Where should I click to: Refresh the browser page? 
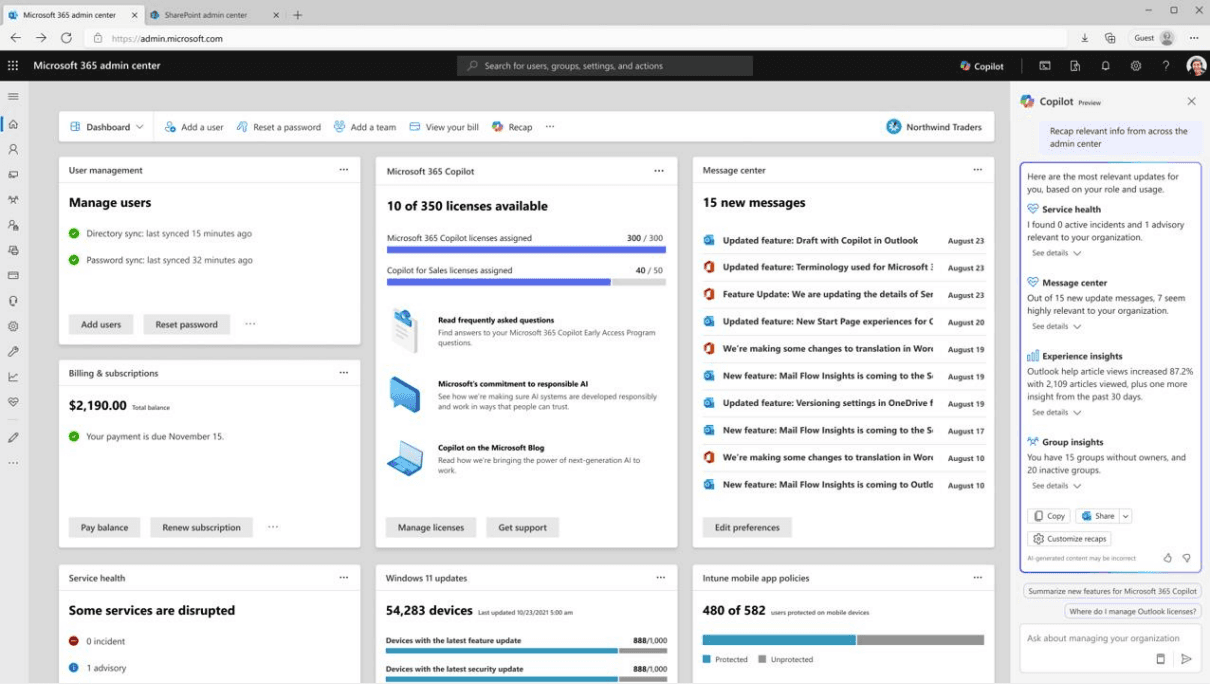click(66, 38)
